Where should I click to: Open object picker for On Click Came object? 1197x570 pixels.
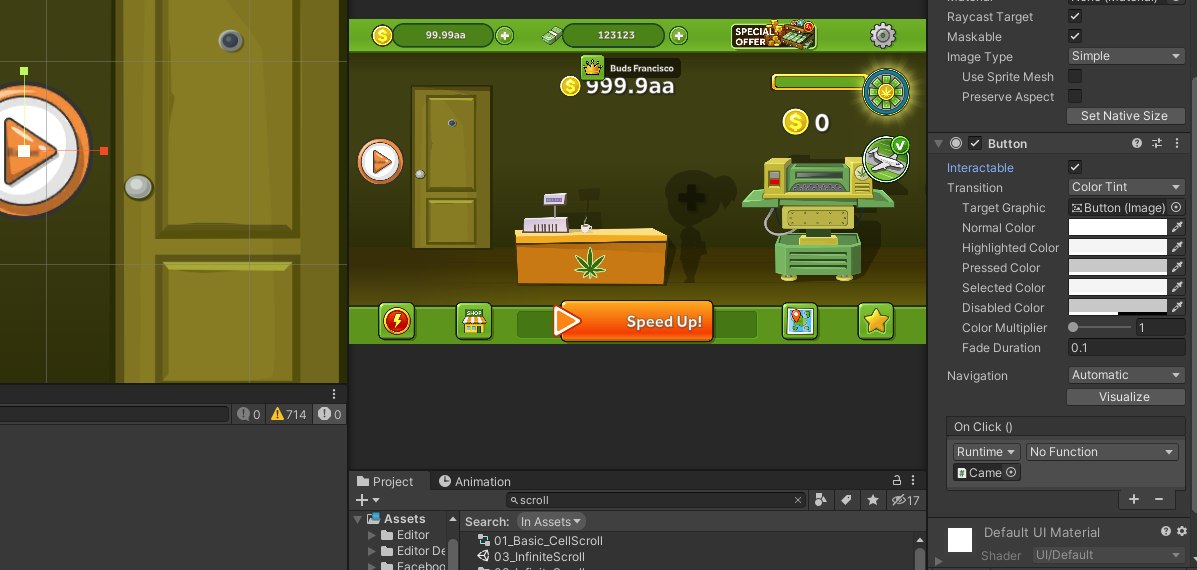pos(1011,472)
